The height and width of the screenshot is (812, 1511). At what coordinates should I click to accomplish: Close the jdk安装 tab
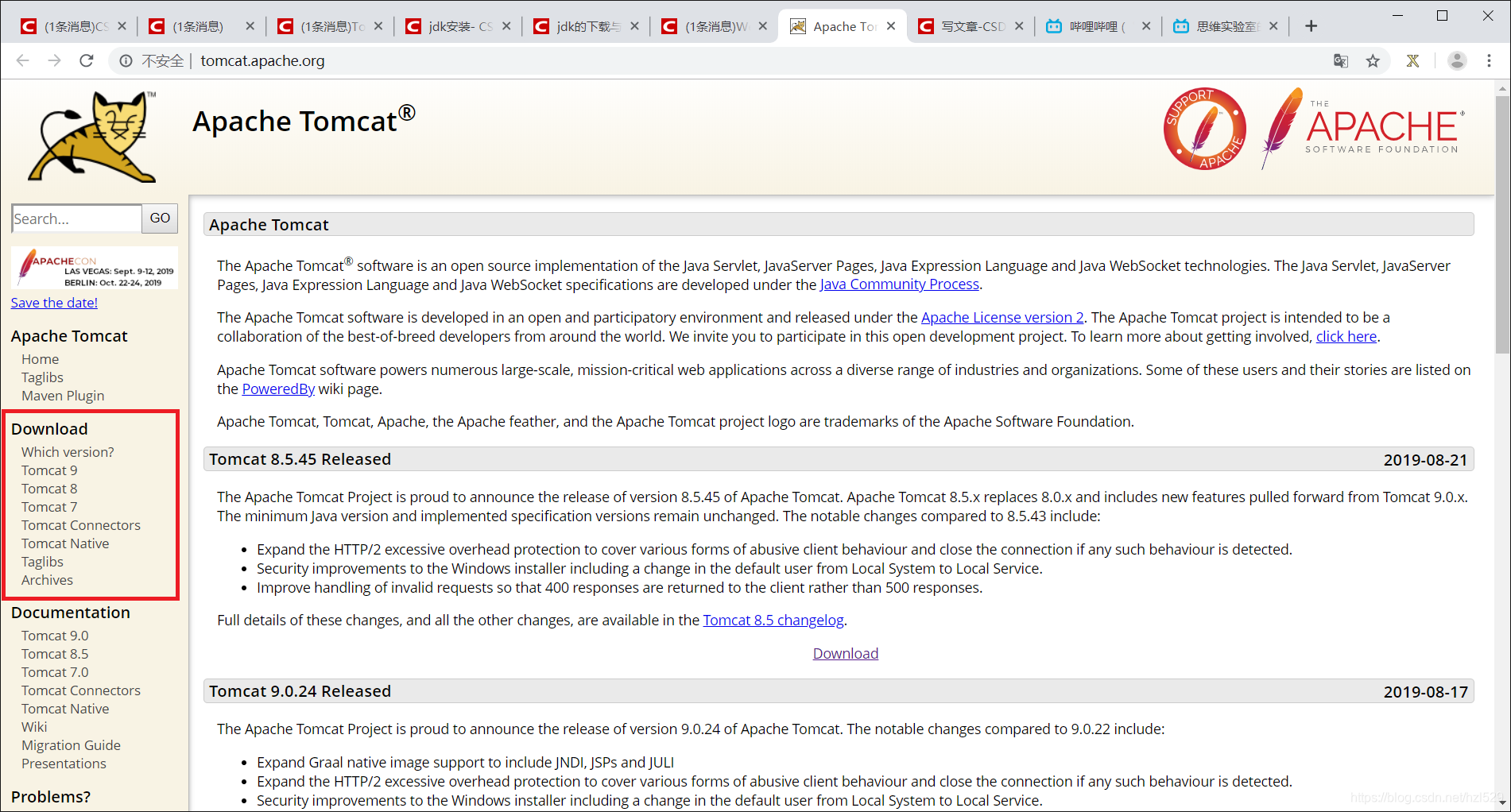coord(506,26)
